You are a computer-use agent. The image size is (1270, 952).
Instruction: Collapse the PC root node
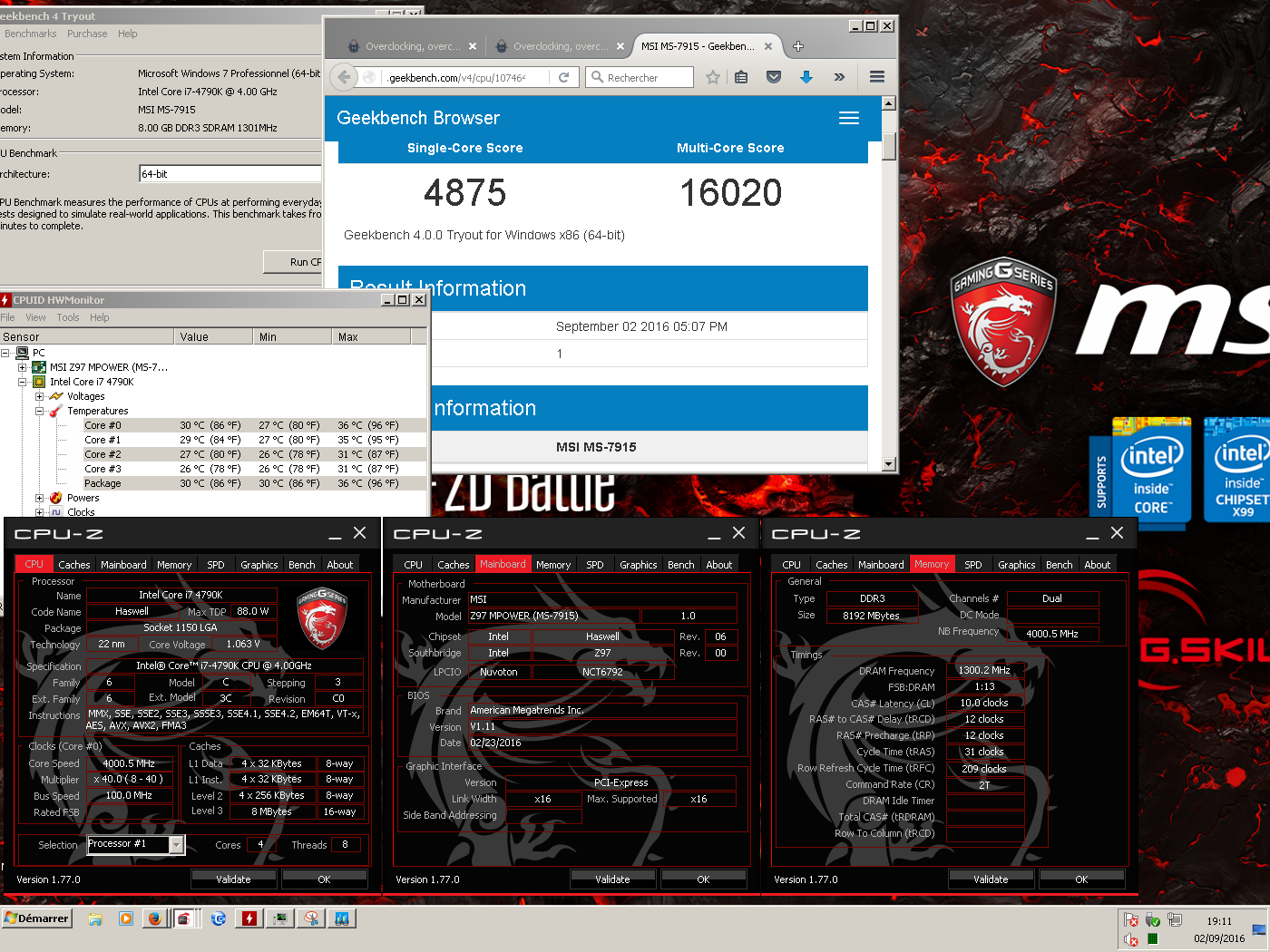tap(5, 353)
